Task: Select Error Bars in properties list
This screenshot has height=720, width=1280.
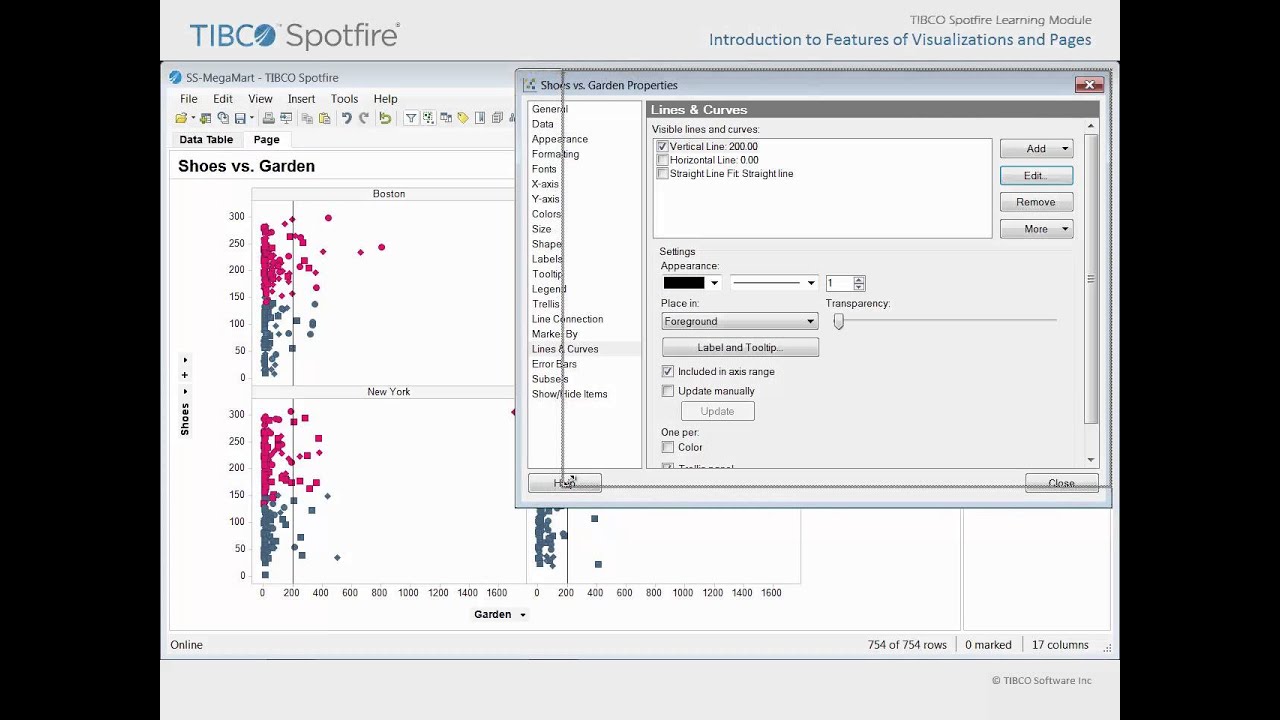Action: click(554, 364)
